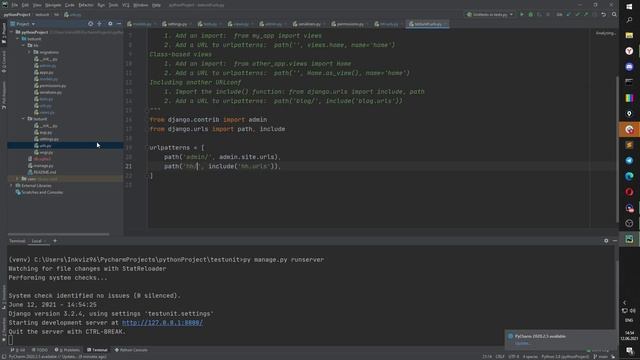
Task: Open the Navigate menu
Action: 53,5
